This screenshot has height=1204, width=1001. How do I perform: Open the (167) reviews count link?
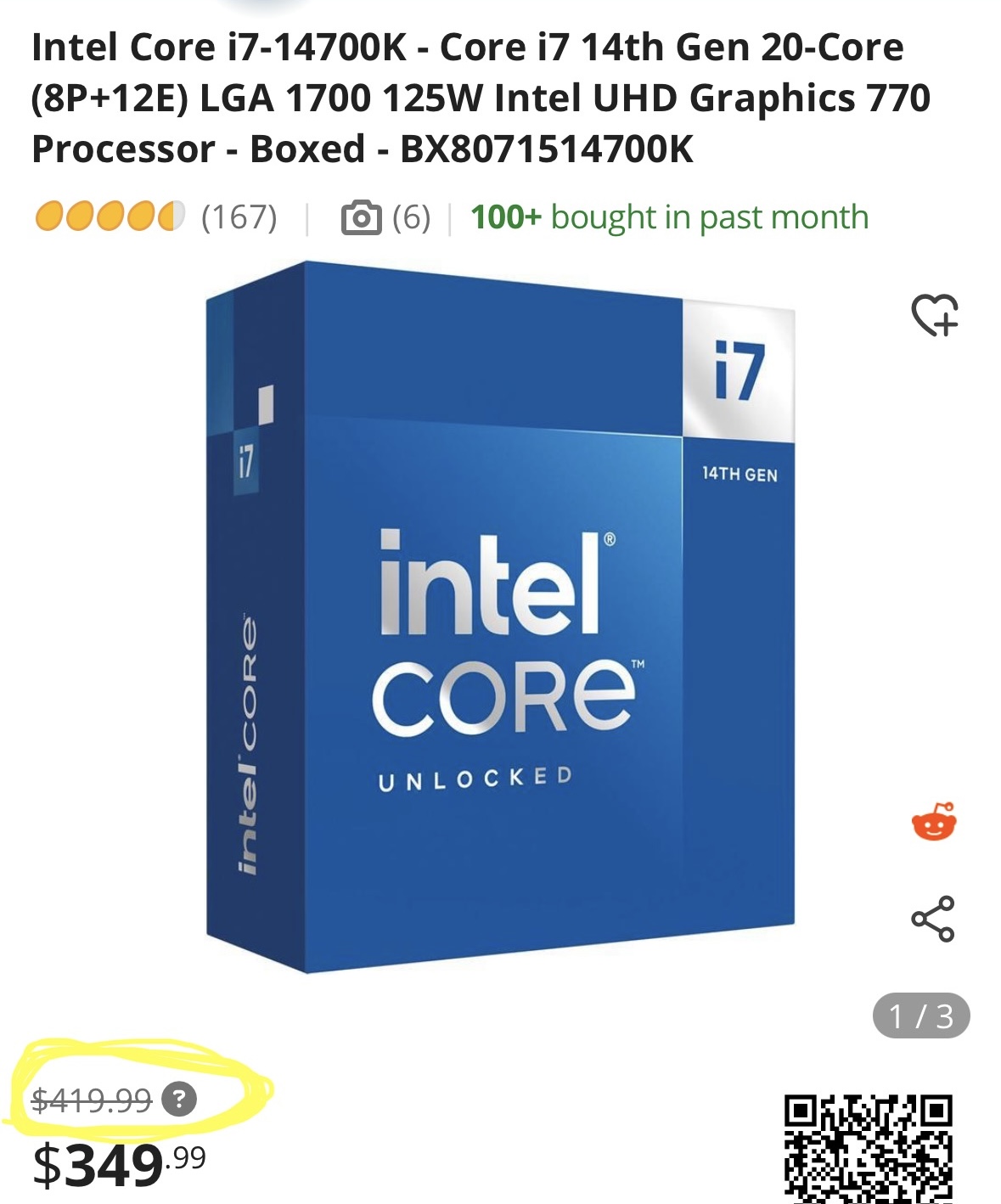(x=239, y=217)
